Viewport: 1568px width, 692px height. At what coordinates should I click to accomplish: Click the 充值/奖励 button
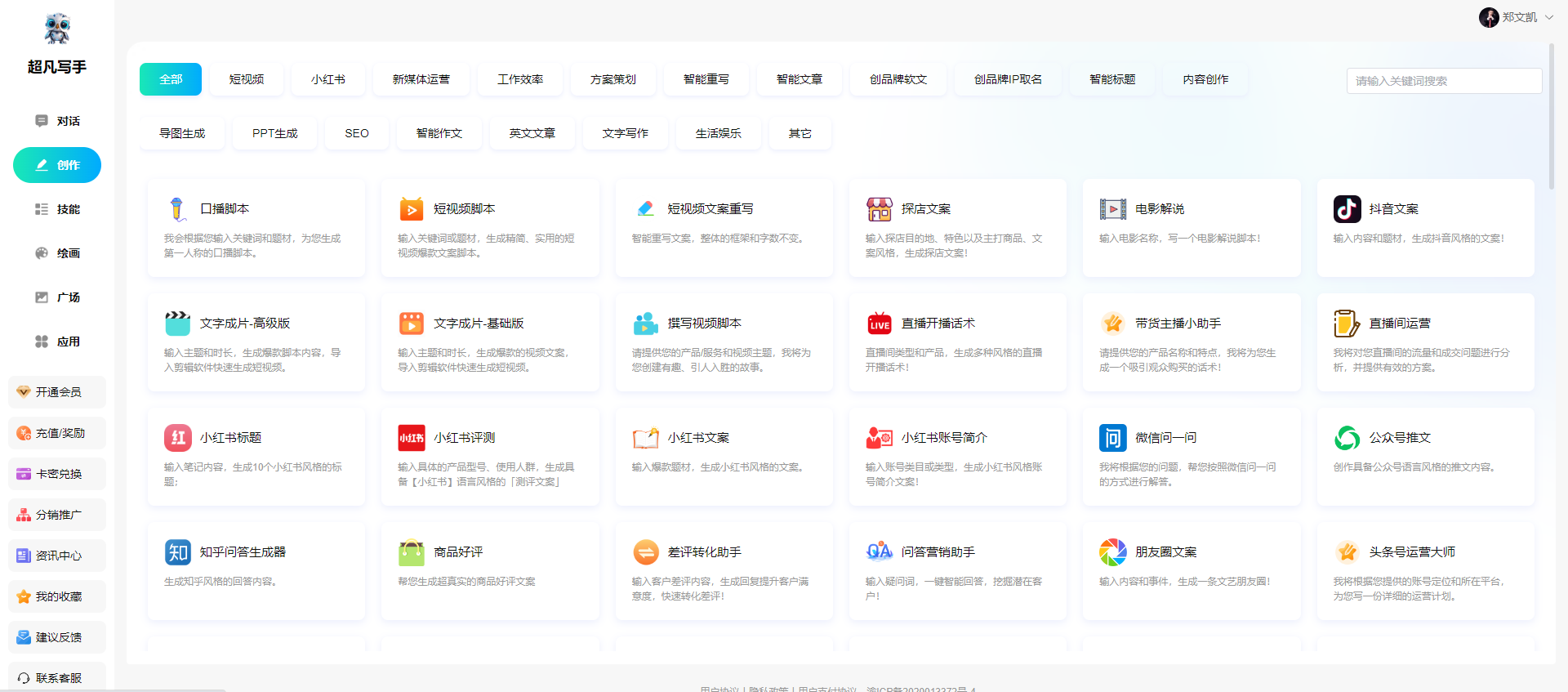(x=57, y=433)
